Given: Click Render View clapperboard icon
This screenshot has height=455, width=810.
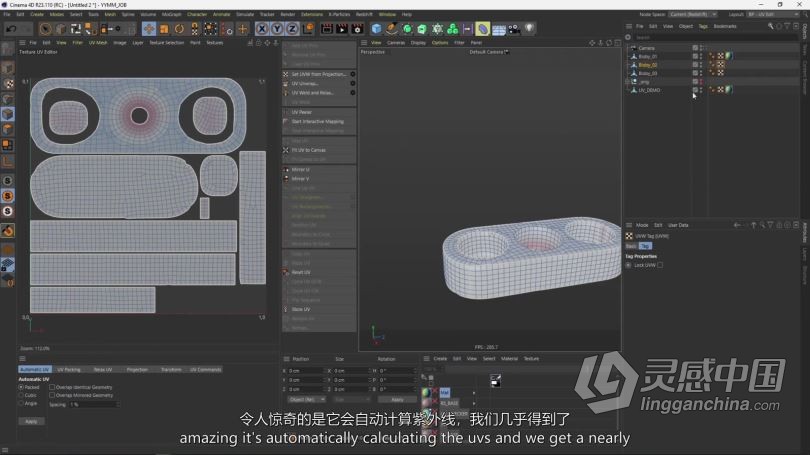Looking at the screenshot, I should [x=327, y=29].
